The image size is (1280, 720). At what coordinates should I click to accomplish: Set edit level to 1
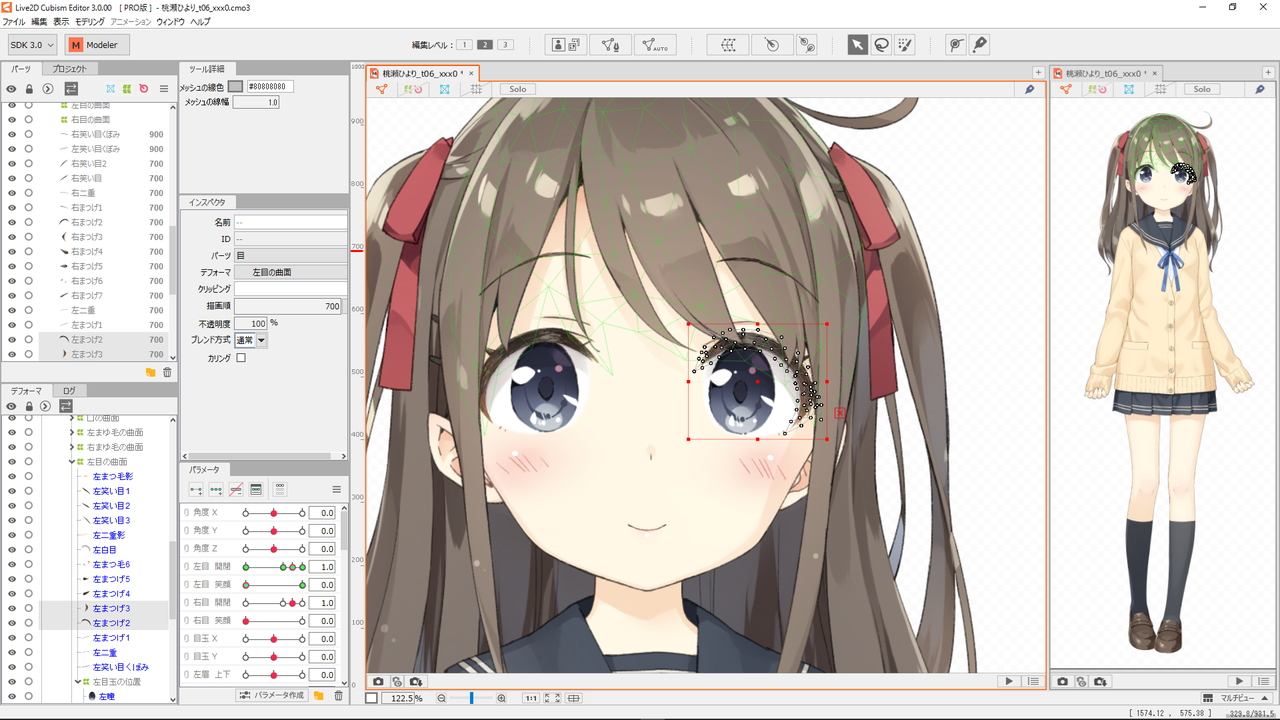pos(465,45)
